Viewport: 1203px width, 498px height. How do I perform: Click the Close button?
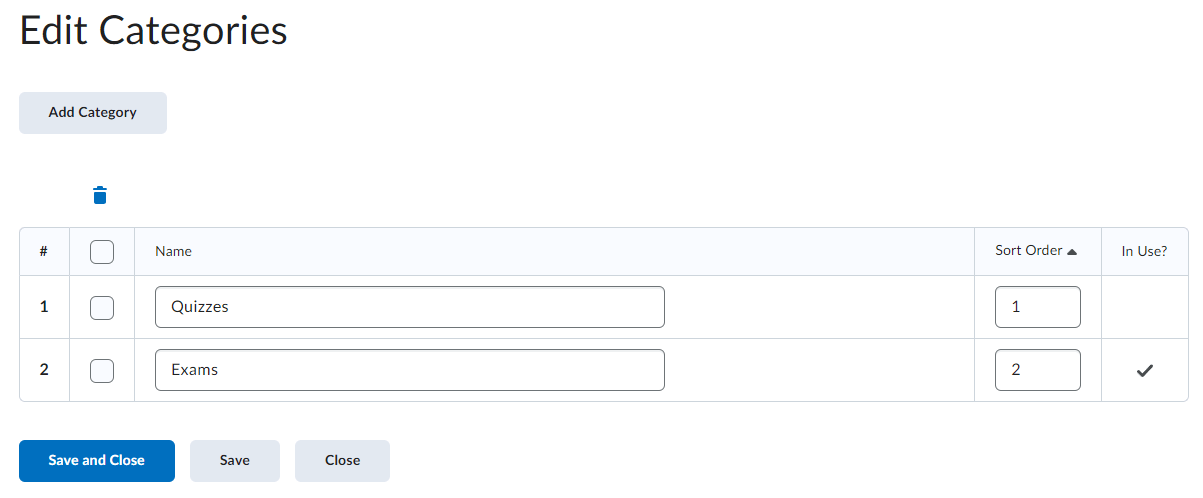click(342, 461)
